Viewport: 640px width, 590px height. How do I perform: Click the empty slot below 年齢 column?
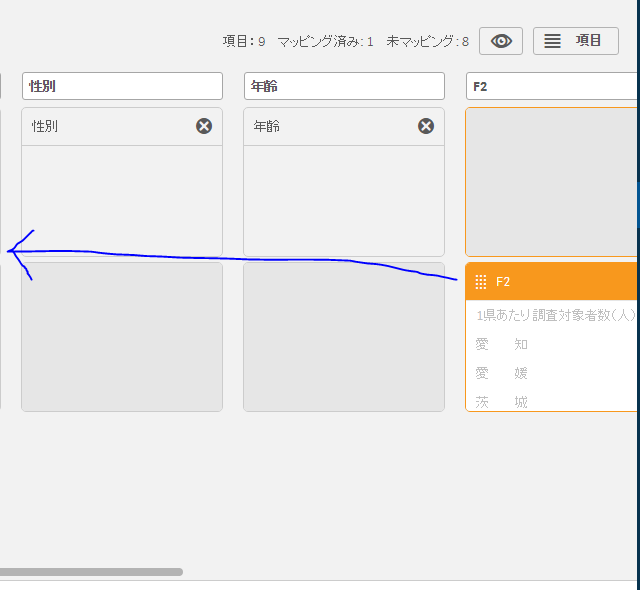344,337
